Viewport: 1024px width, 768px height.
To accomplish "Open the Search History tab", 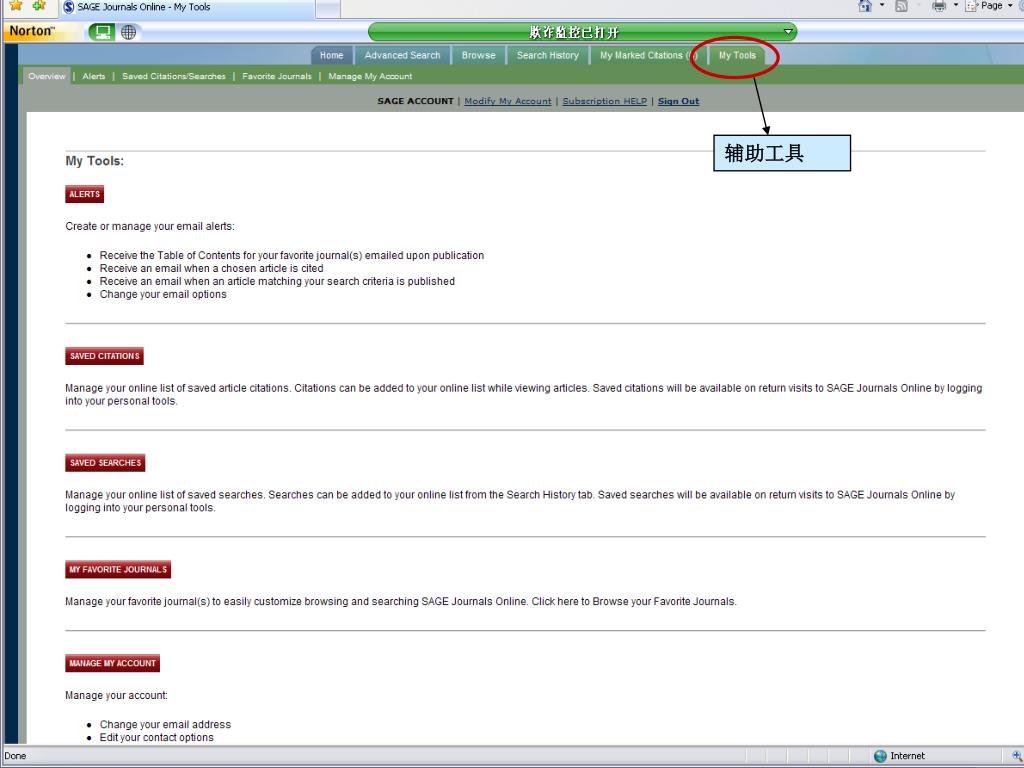I will tap(548, 56).
